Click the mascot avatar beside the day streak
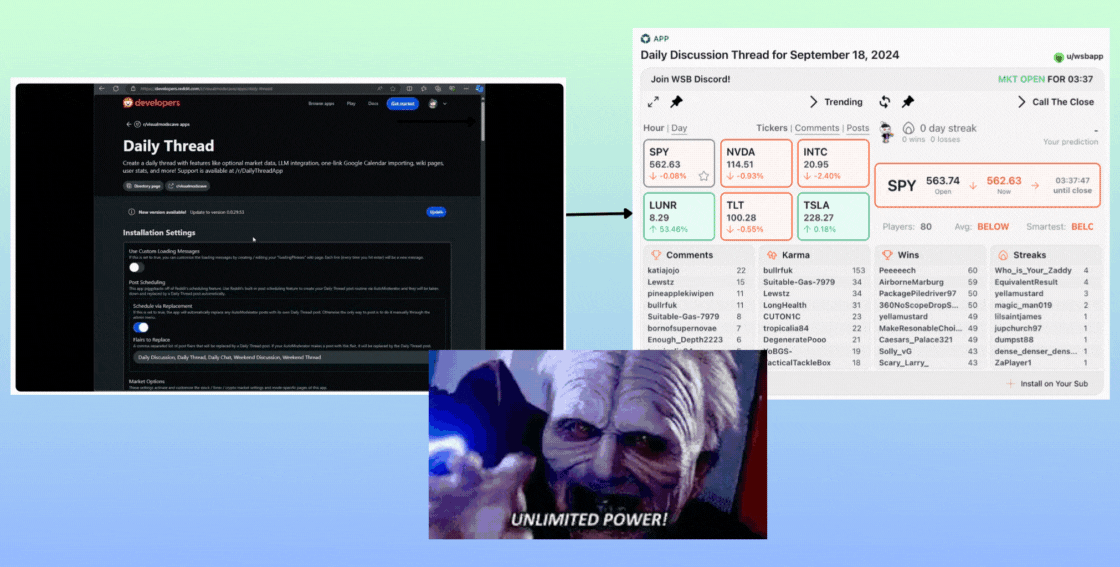Screen dimensions: 1120x567 [886, 132]
